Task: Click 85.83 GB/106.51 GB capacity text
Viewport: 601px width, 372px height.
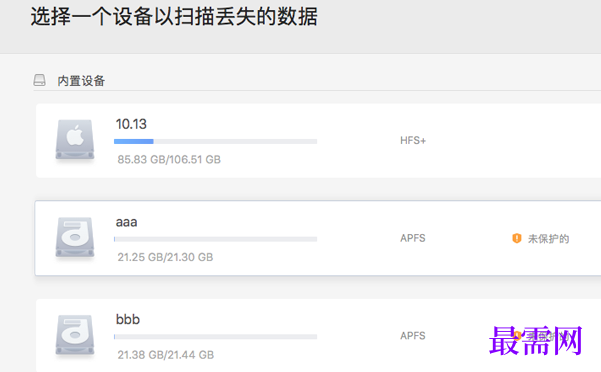Action: tap(169, 159)
